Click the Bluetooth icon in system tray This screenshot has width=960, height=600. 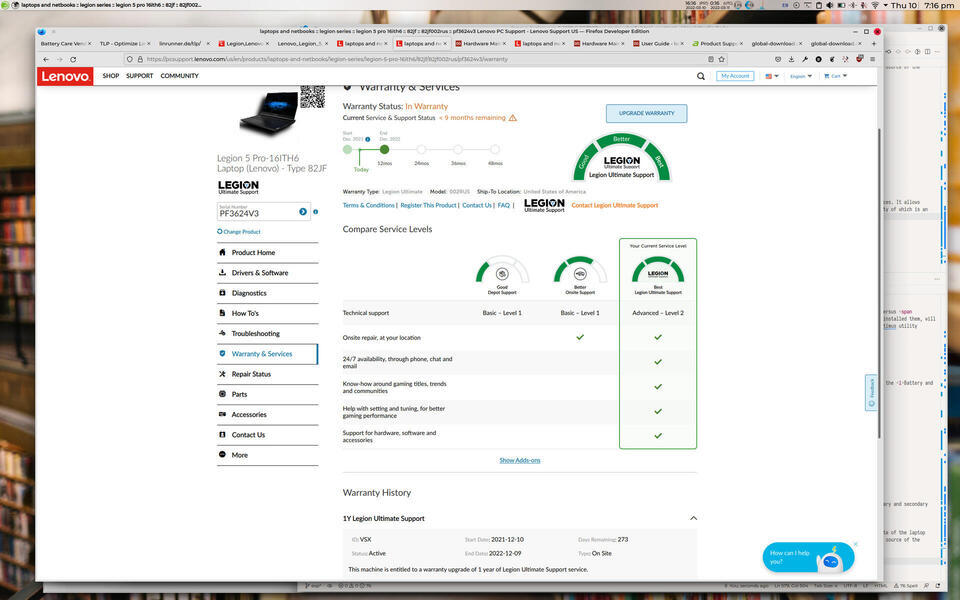tap(852, 5)
